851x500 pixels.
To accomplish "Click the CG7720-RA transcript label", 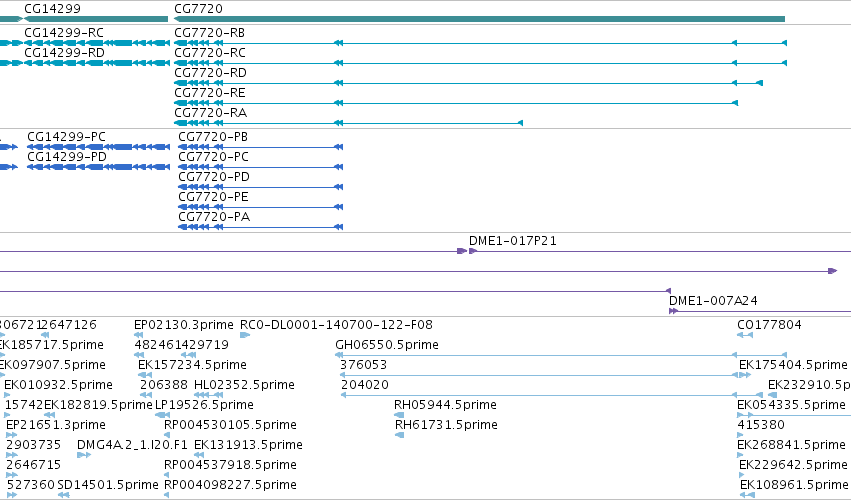I will coord(211,113).
